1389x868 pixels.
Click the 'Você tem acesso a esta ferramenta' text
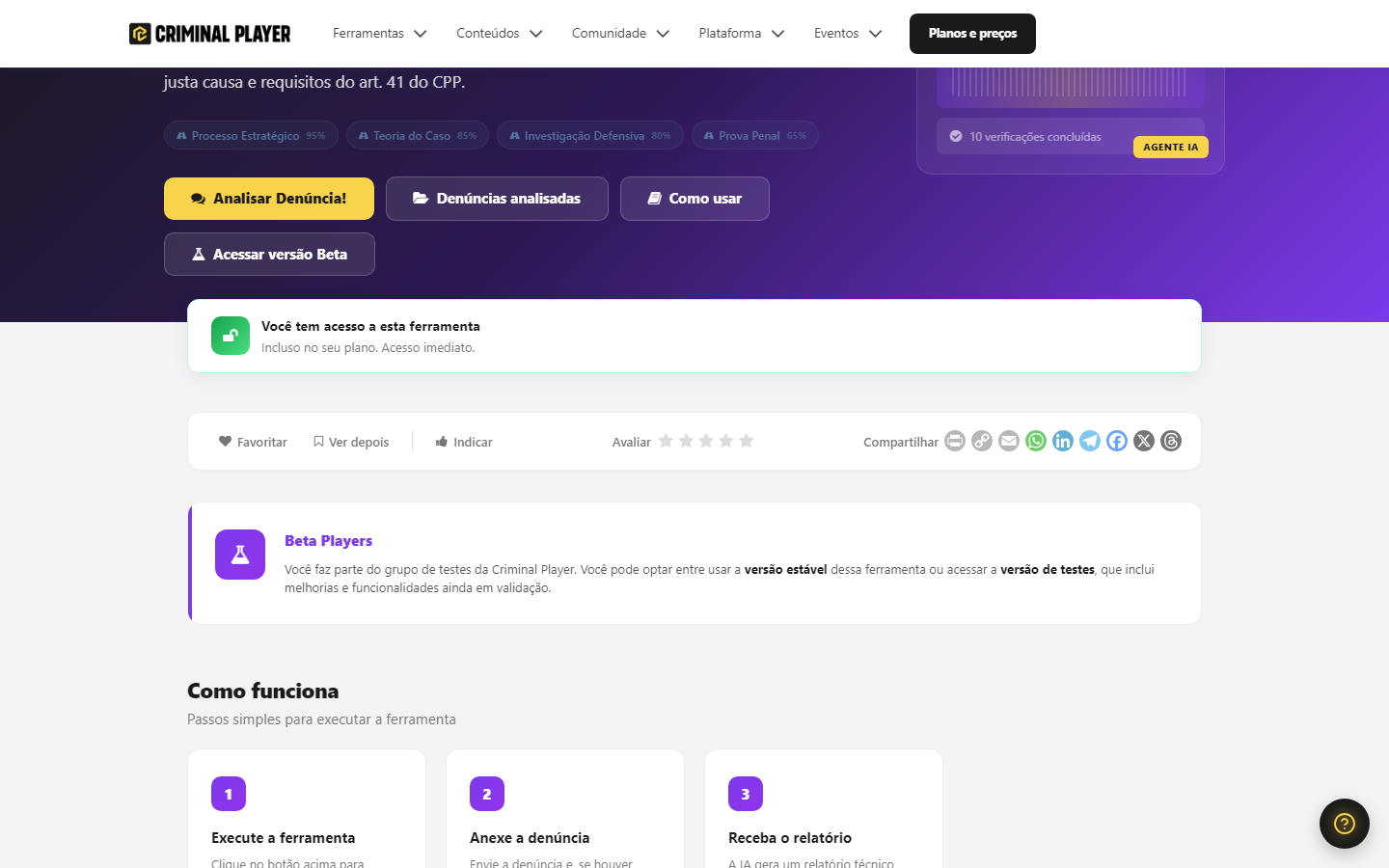click(x=370, y=326)
